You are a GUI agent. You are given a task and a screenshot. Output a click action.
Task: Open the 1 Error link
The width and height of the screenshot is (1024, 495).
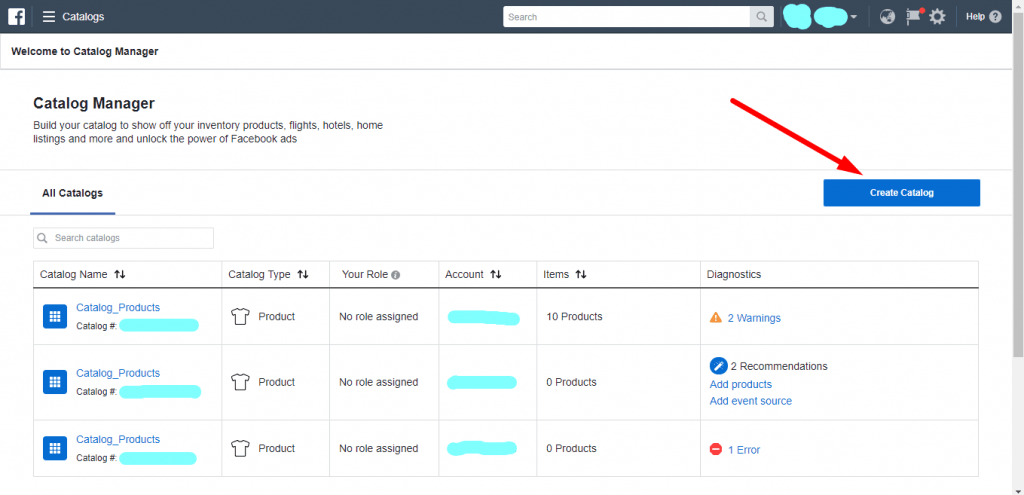[744, 449]
